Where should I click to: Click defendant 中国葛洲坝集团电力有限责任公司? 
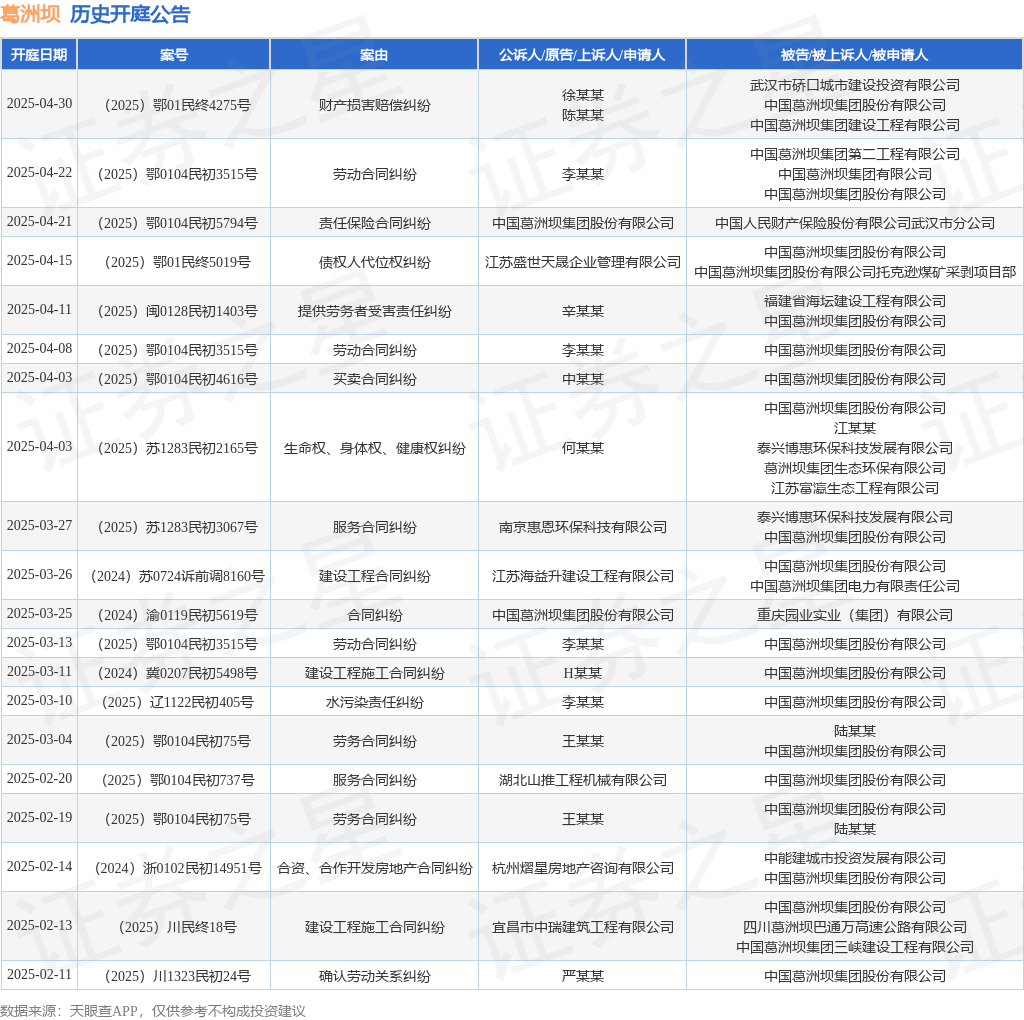coord(854,586)
